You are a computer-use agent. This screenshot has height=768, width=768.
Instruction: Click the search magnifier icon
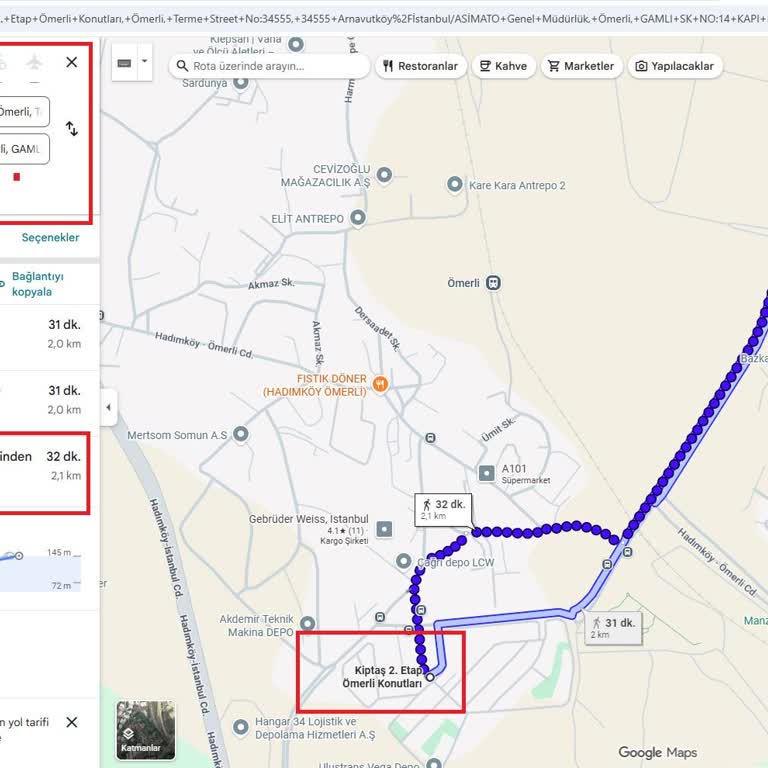[182, 66]
